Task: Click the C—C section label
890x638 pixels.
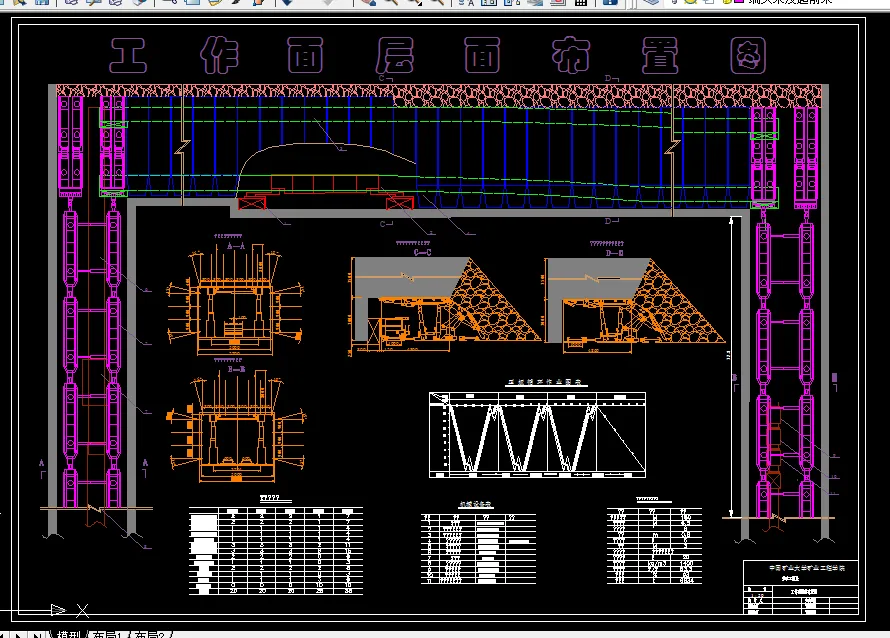Action: tap(422, 252)
